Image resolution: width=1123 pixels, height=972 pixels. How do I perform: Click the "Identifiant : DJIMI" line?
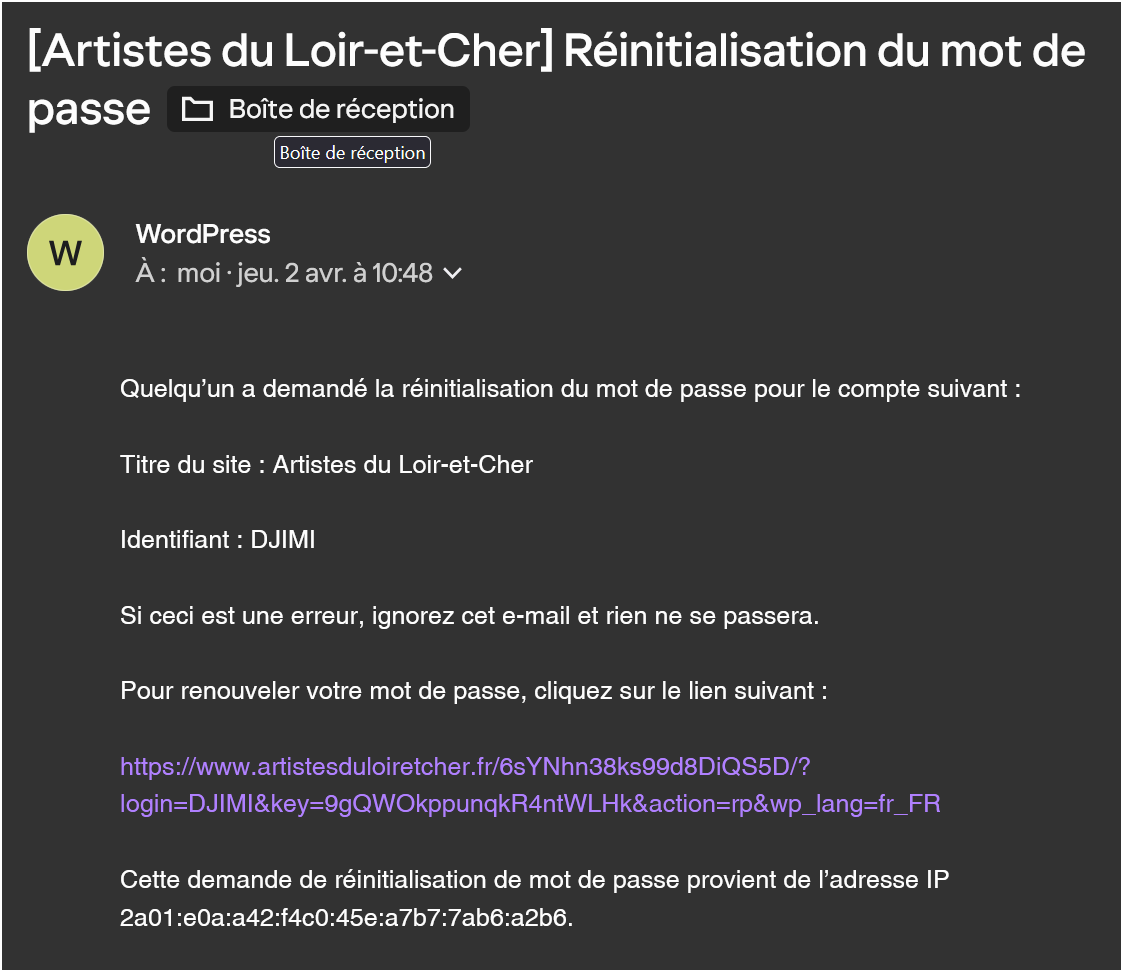218,540
